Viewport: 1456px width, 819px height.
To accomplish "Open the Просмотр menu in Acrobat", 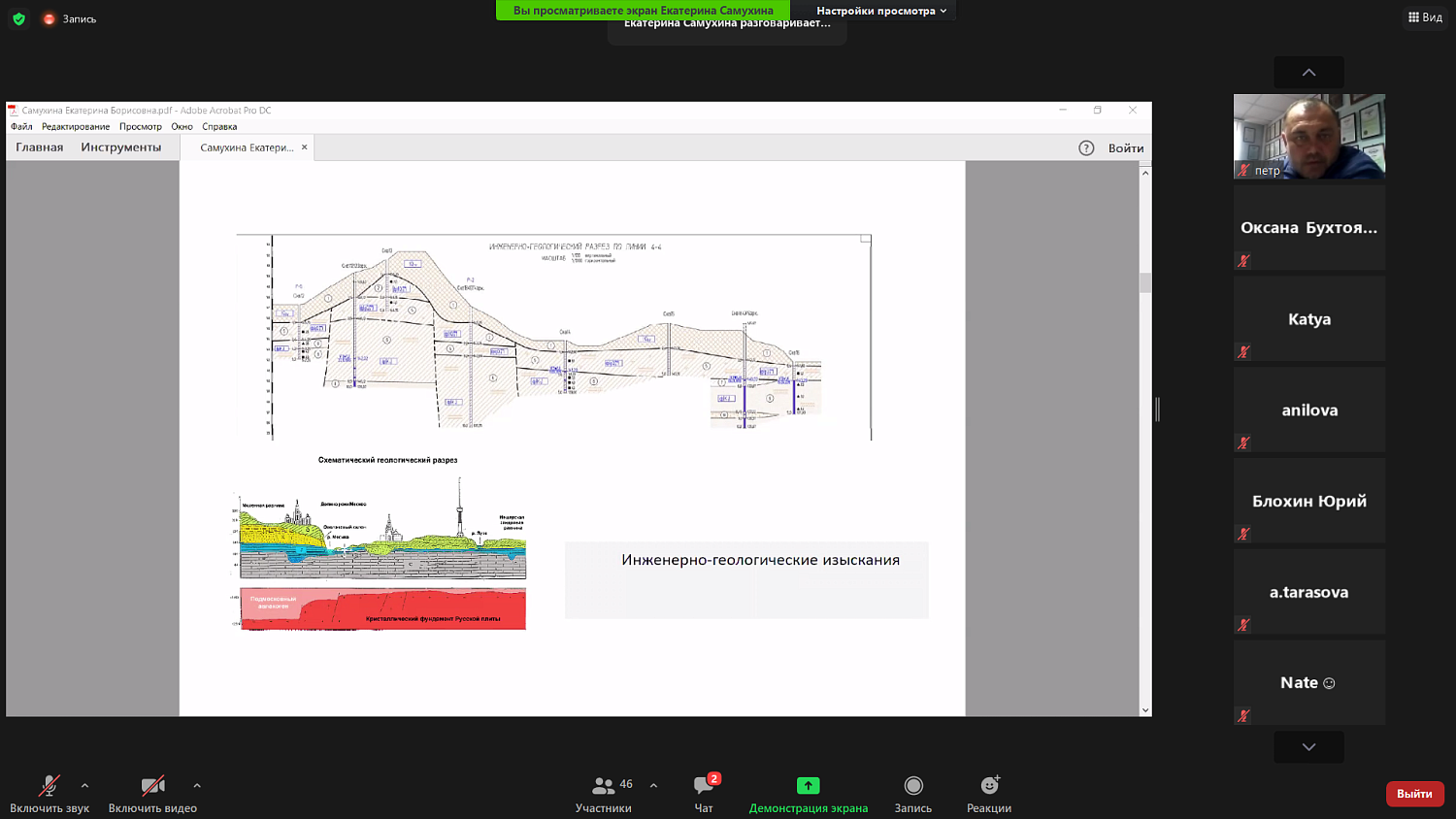I will (141, 126).
